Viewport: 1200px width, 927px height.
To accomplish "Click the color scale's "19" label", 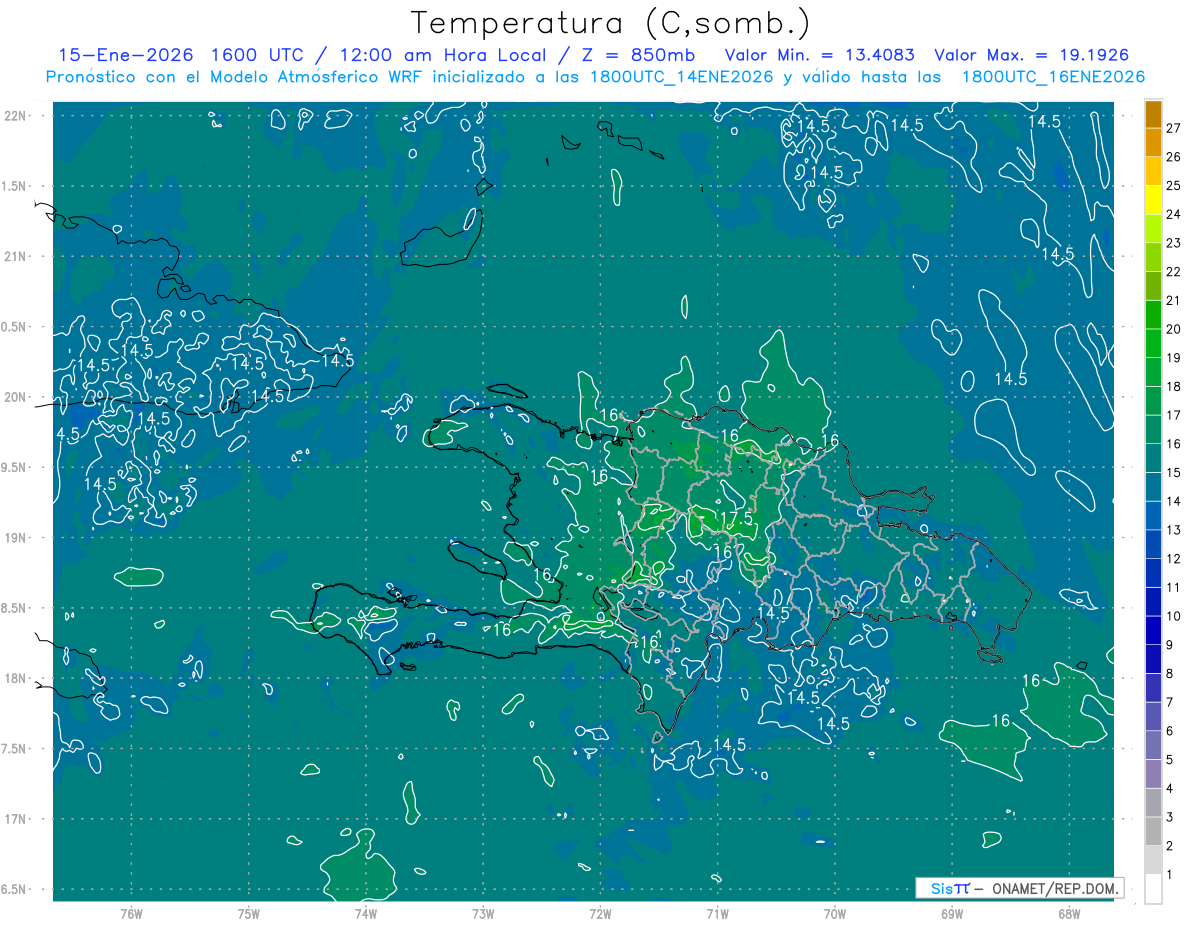I will tap(1175, 358).
